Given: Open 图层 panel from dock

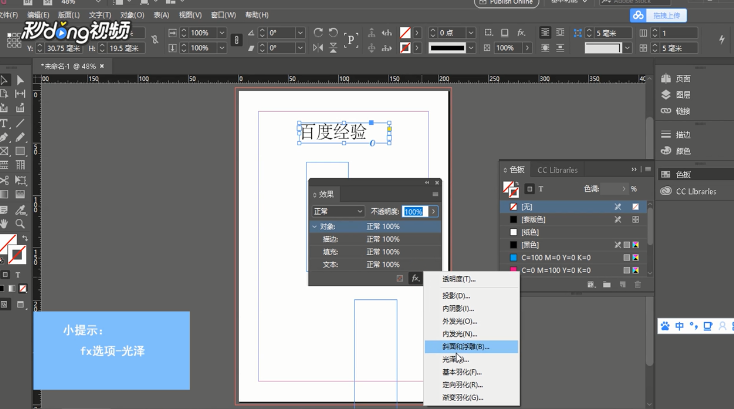Looking at the screenshot, I should coord(675,95).
